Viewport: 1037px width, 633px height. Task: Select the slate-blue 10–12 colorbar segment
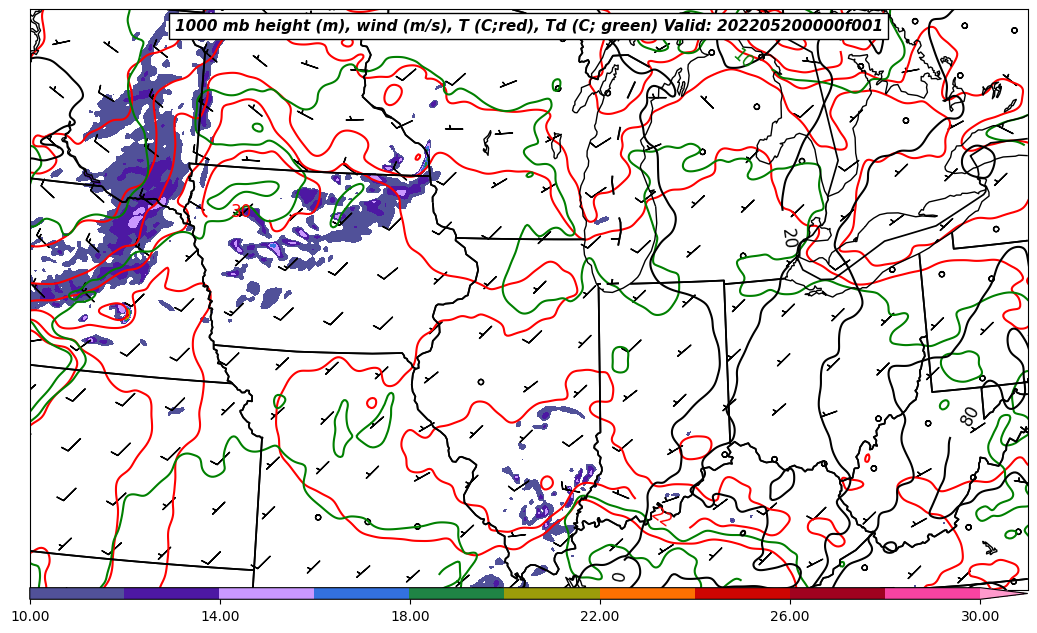coord(77,593)
